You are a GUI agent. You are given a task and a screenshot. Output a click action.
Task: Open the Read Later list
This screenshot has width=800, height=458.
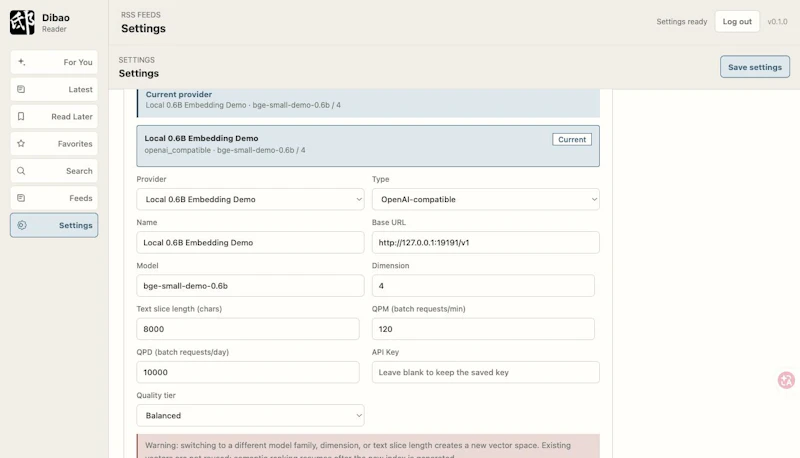(54, 116)
